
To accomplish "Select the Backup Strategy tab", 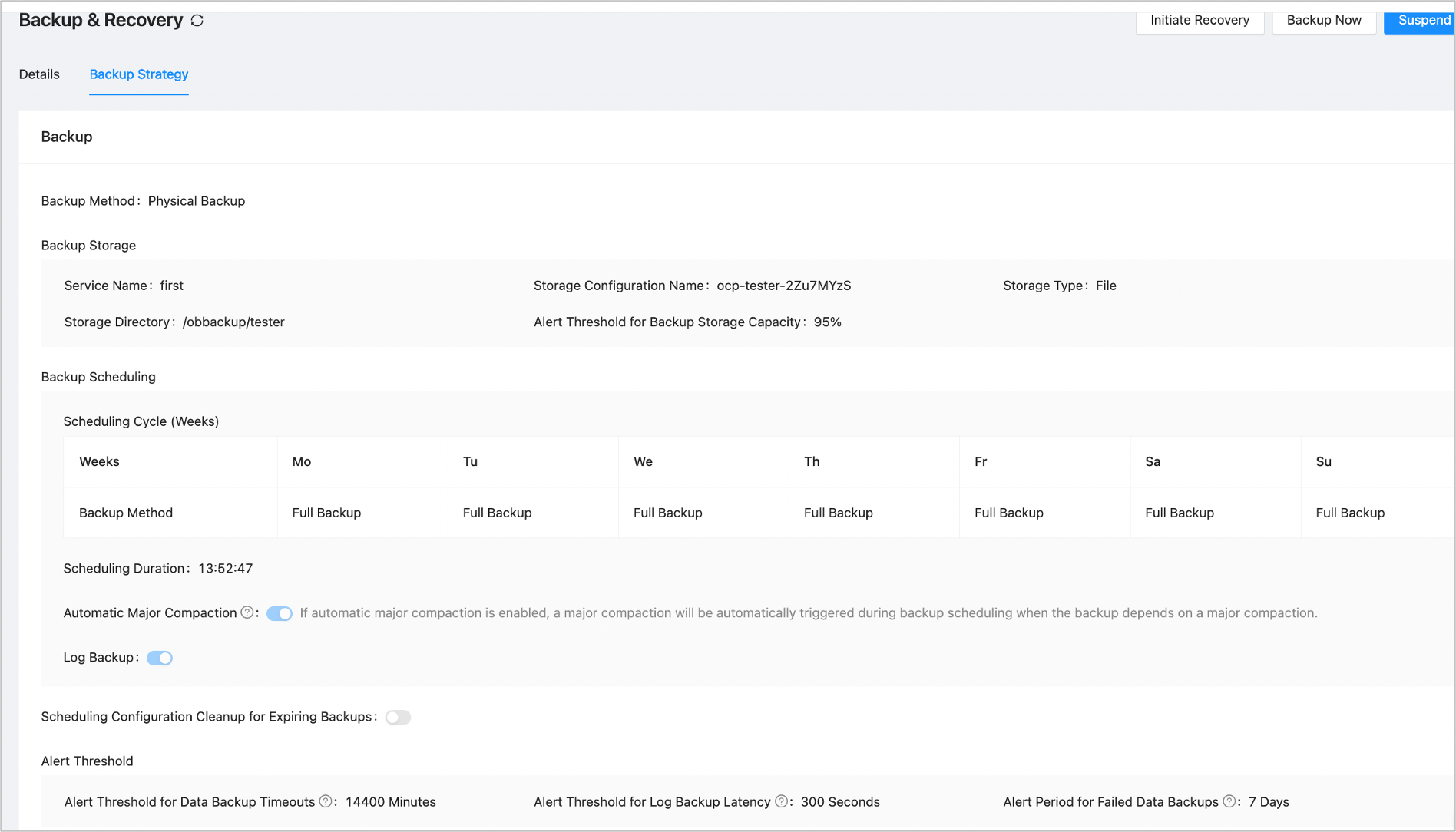I will 139,74.
